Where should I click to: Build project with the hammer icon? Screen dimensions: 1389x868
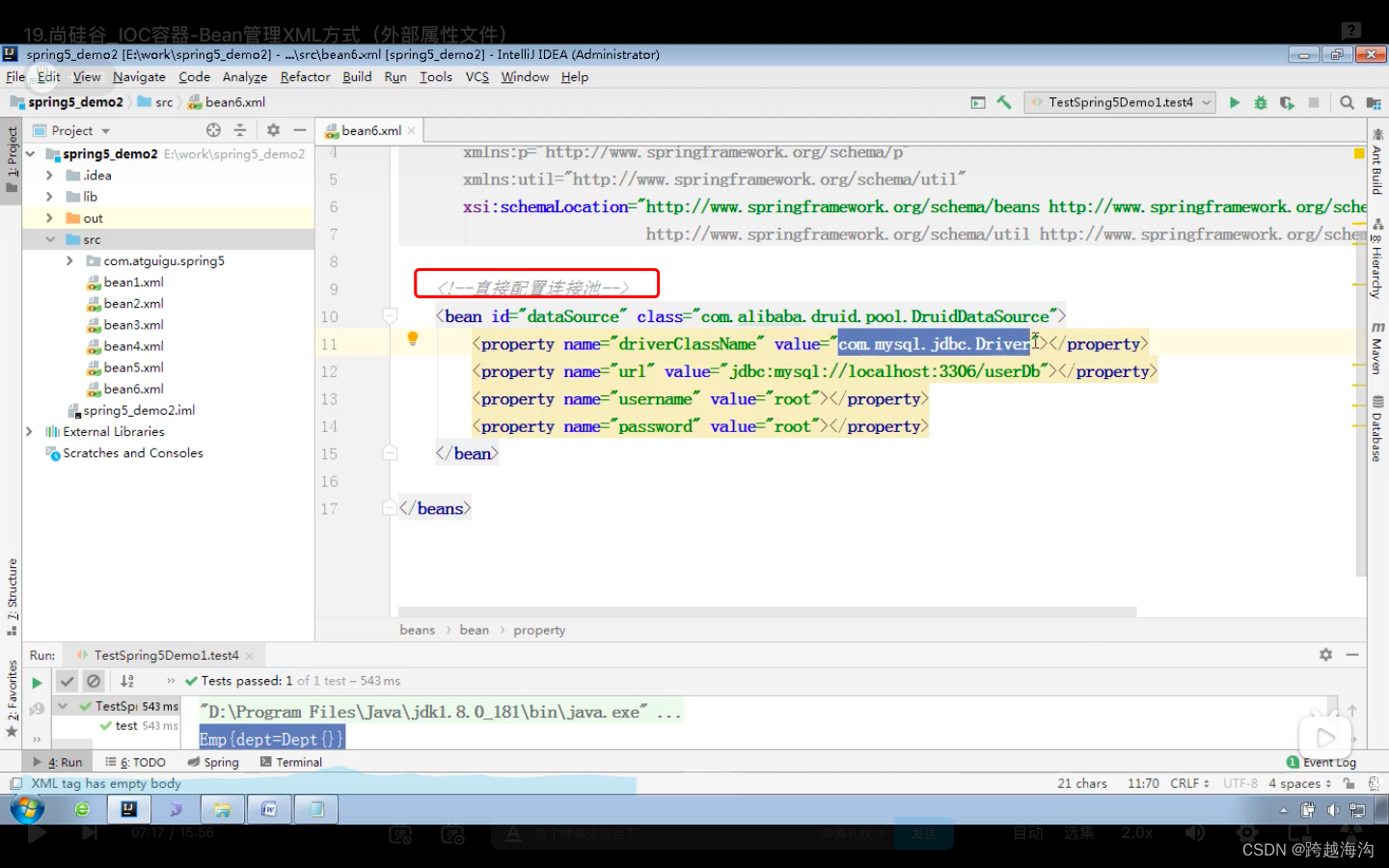[1004, 102]
